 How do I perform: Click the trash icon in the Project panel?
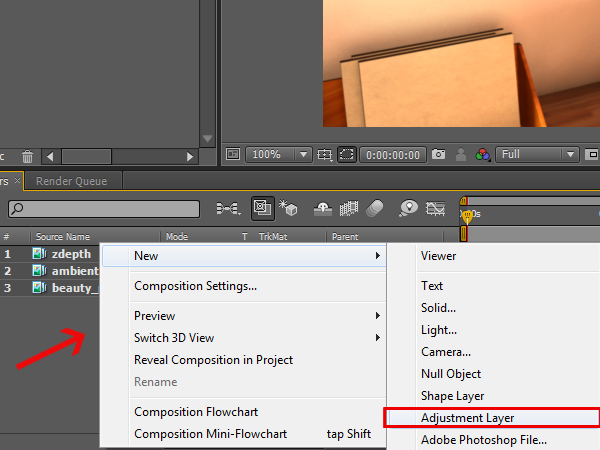27,157
